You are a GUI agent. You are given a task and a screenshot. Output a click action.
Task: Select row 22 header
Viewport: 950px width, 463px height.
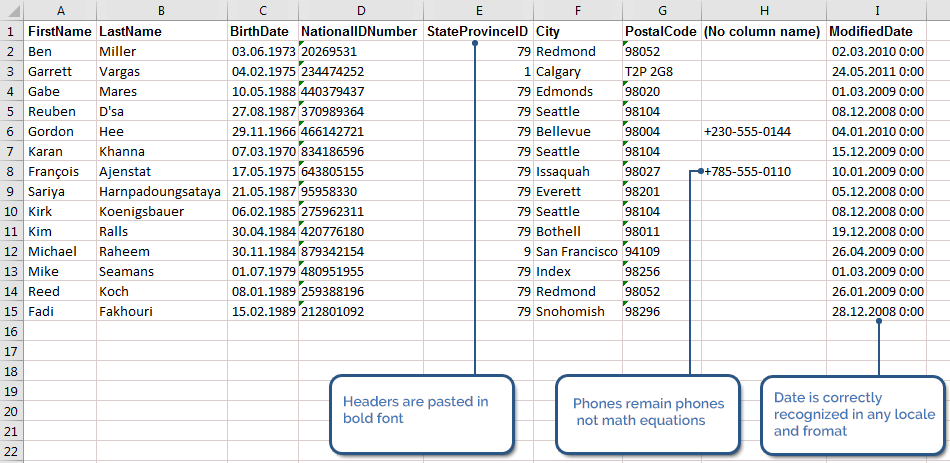pos(12,451)
